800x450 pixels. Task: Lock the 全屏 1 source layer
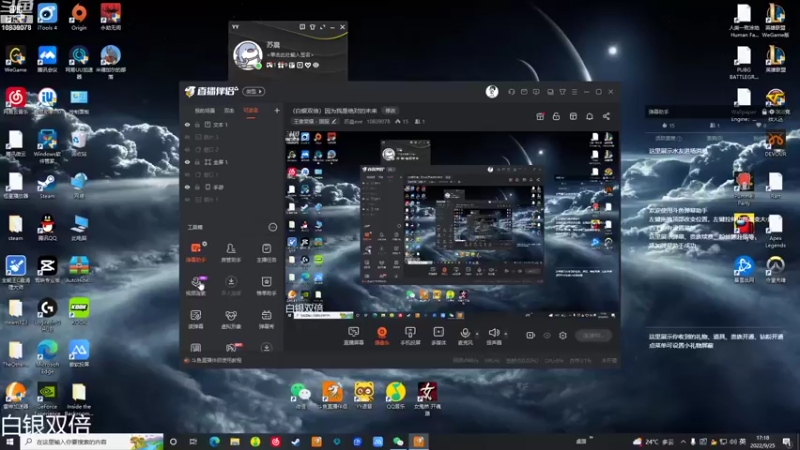(197, 162)
